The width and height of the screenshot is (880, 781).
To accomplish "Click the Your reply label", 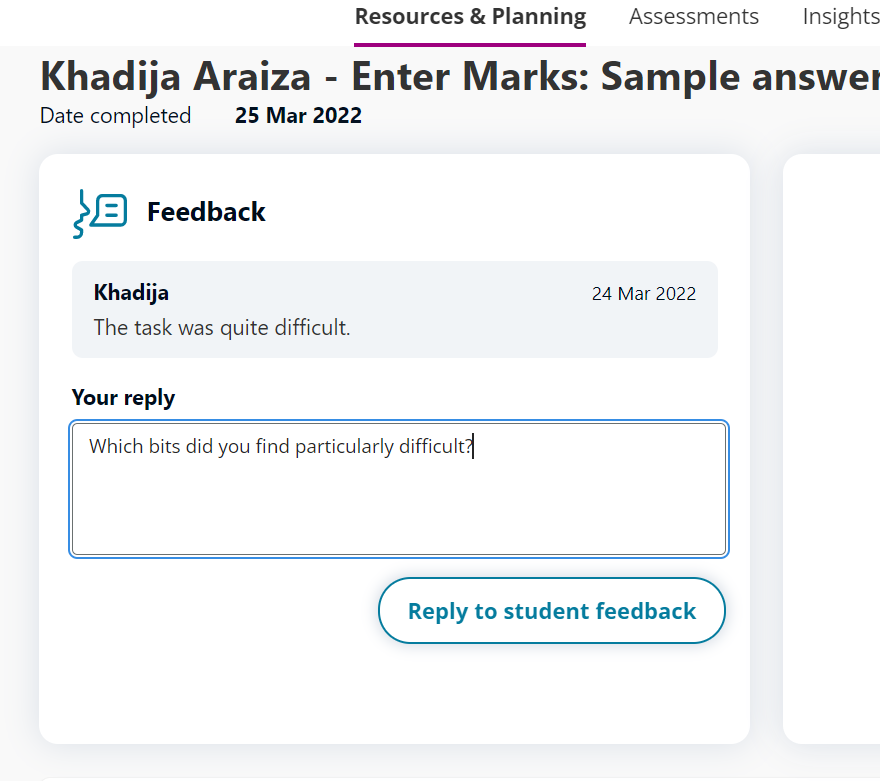I will coord(123,397).
